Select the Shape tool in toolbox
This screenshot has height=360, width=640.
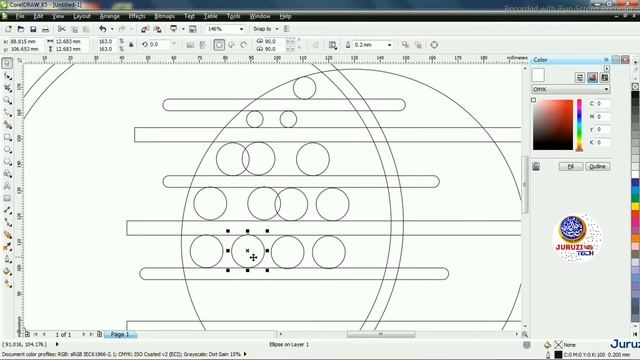tap(7, 76)
